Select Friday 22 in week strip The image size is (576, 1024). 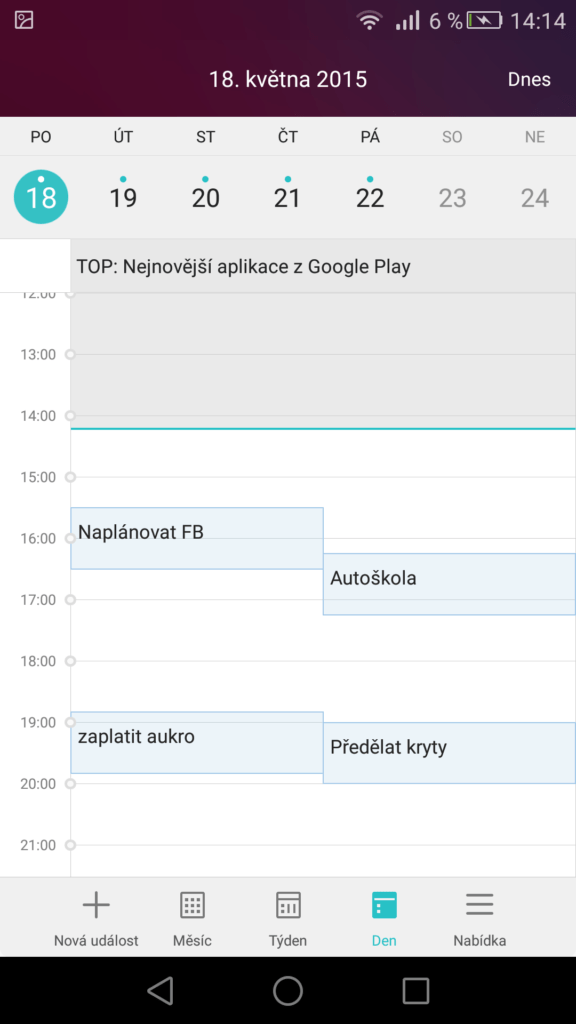click(370, 197)
